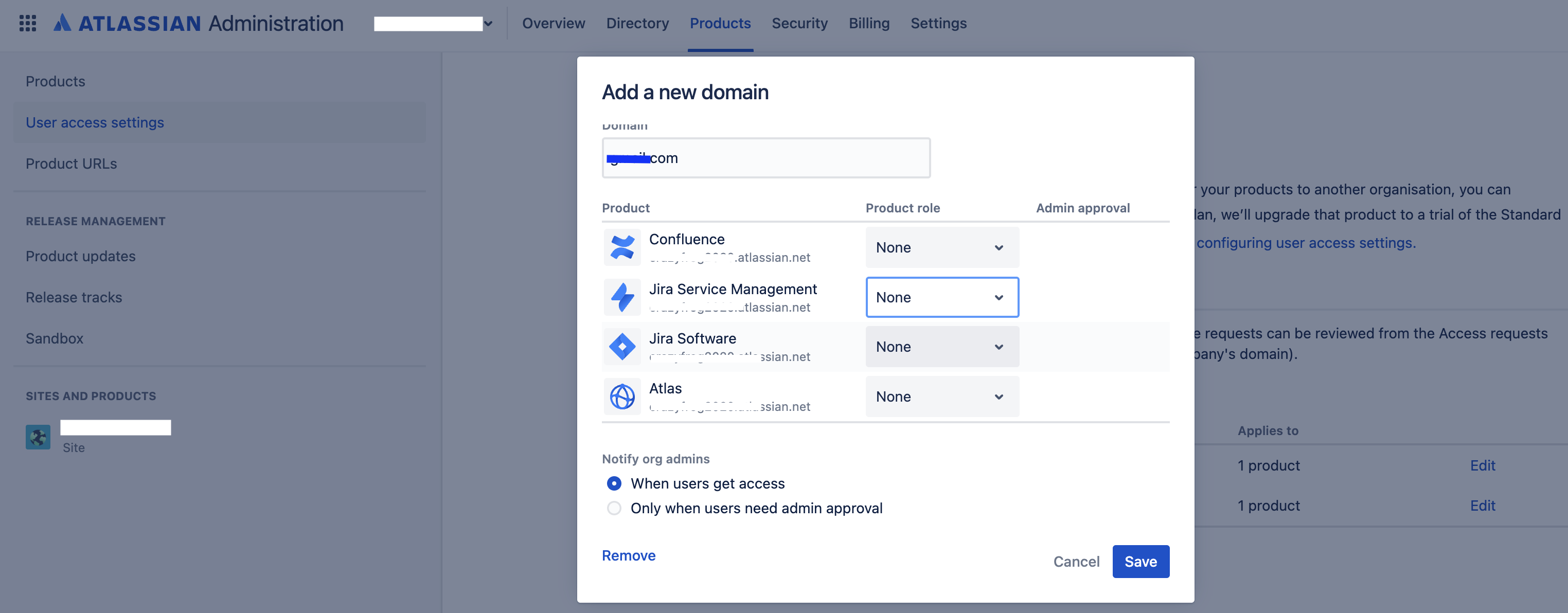
Task: Expand the organization switcher chevron
Action: pos(488,24)
